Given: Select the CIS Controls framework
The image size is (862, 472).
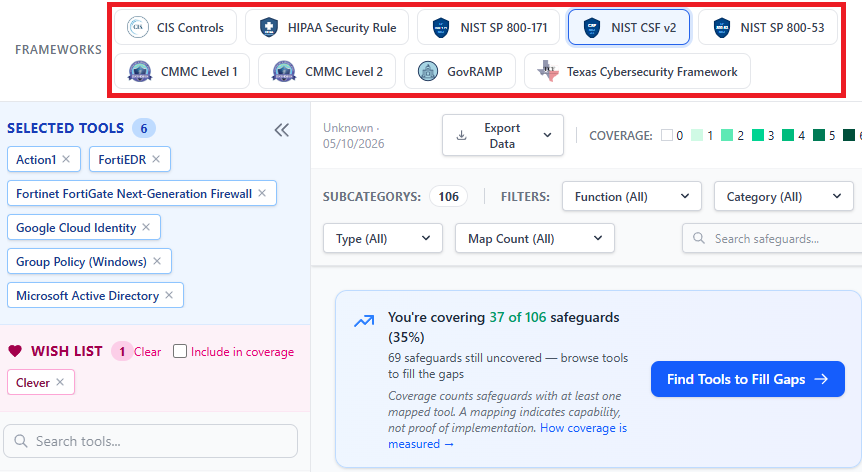Looking at the screenshot, I should [x=175, y=27].
